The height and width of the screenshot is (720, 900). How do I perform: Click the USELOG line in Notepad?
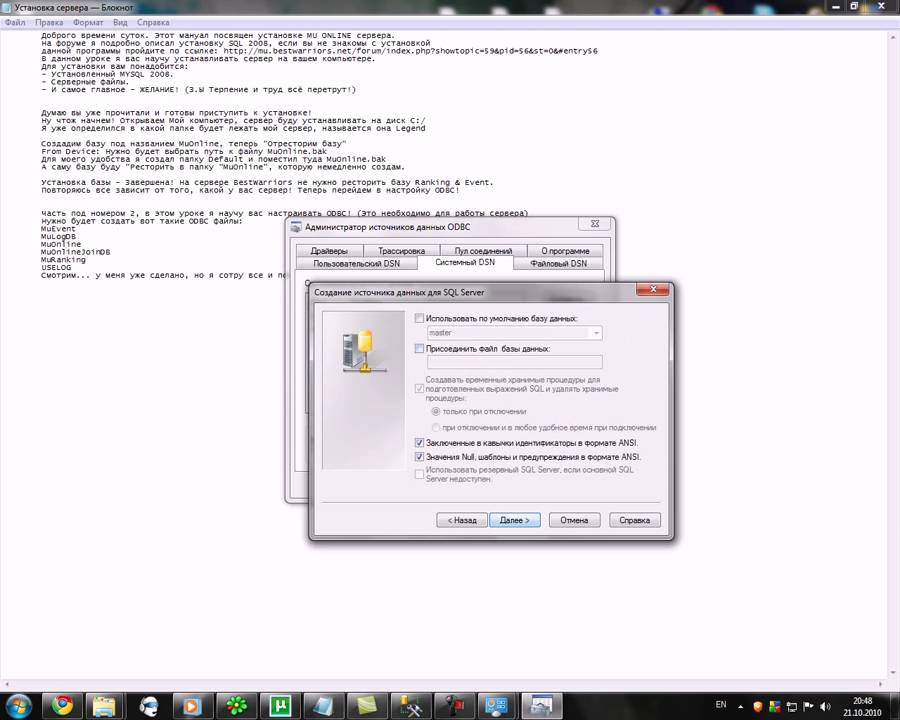(x=56, y=267)
